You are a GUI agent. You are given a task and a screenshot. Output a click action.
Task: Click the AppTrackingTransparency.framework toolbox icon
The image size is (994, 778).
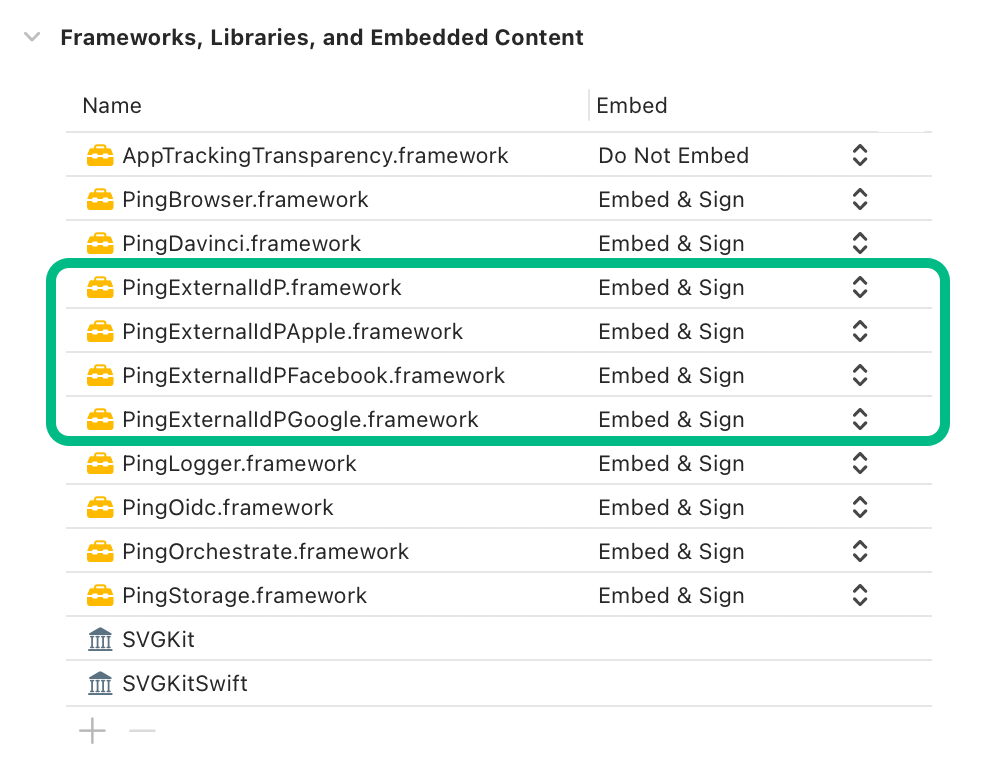[x=100, y=156]
